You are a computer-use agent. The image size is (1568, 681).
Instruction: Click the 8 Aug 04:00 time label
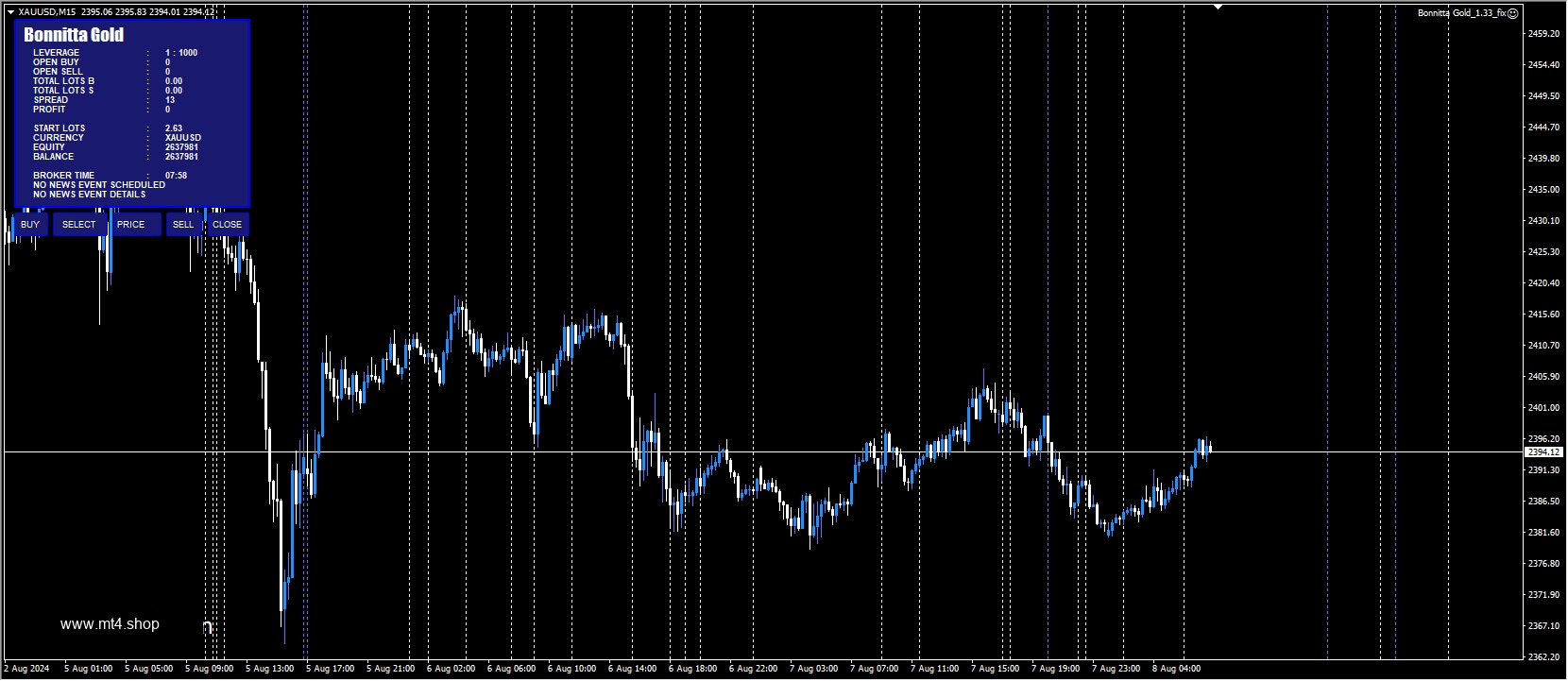[x=1177, y=669]
